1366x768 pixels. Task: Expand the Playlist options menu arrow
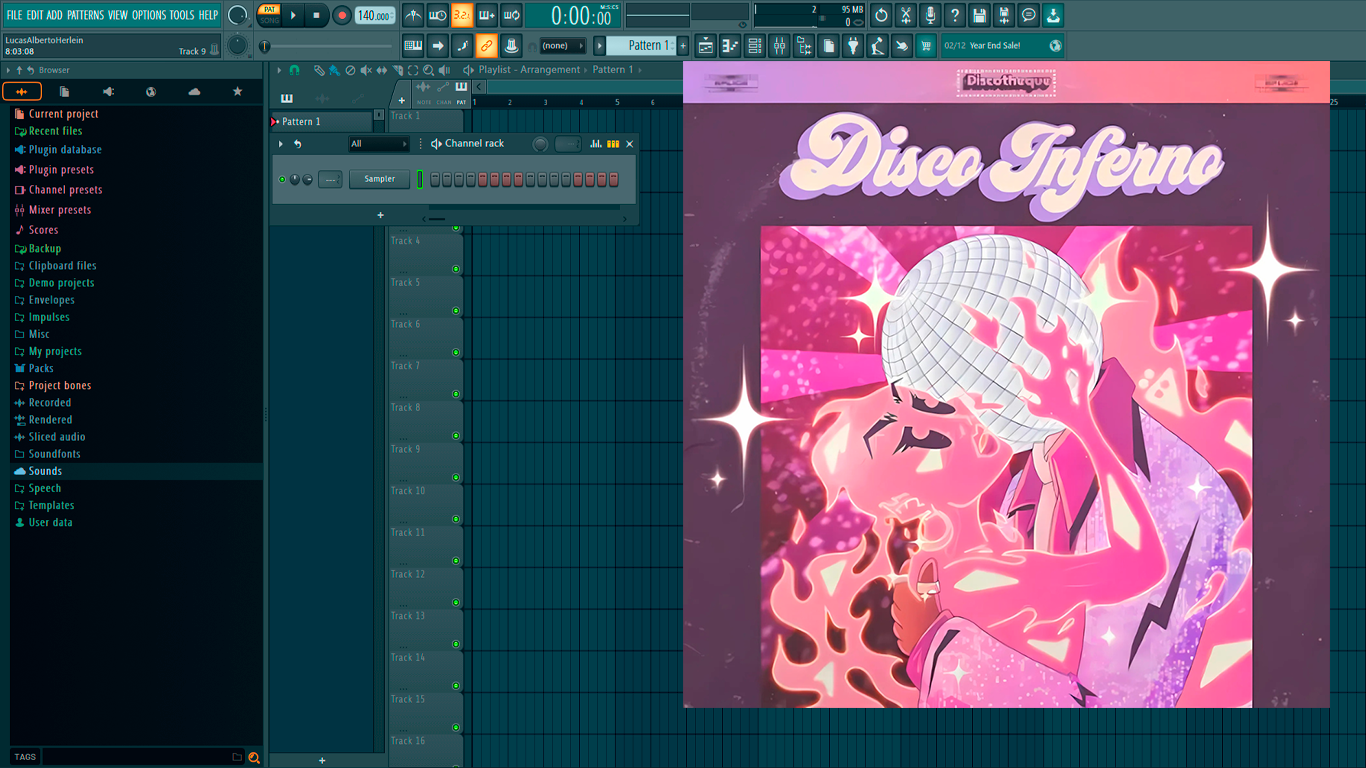tap(280, 70)
